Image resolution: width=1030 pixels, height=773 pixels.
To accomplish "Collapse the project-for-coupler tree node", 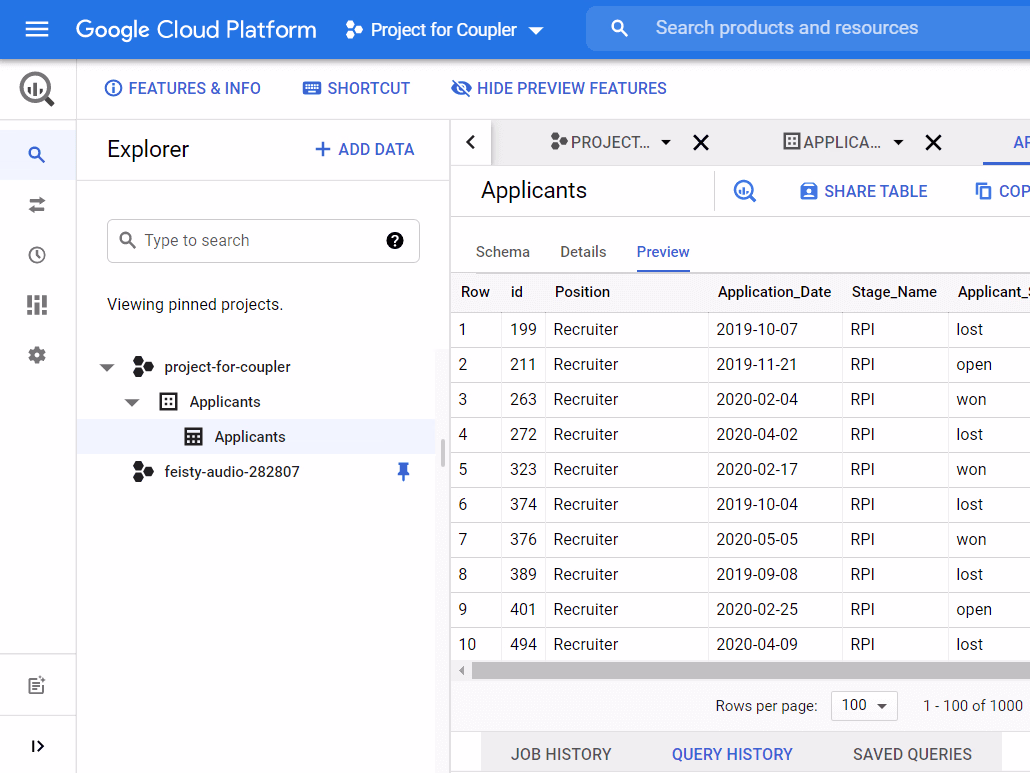I will (107, 367).
